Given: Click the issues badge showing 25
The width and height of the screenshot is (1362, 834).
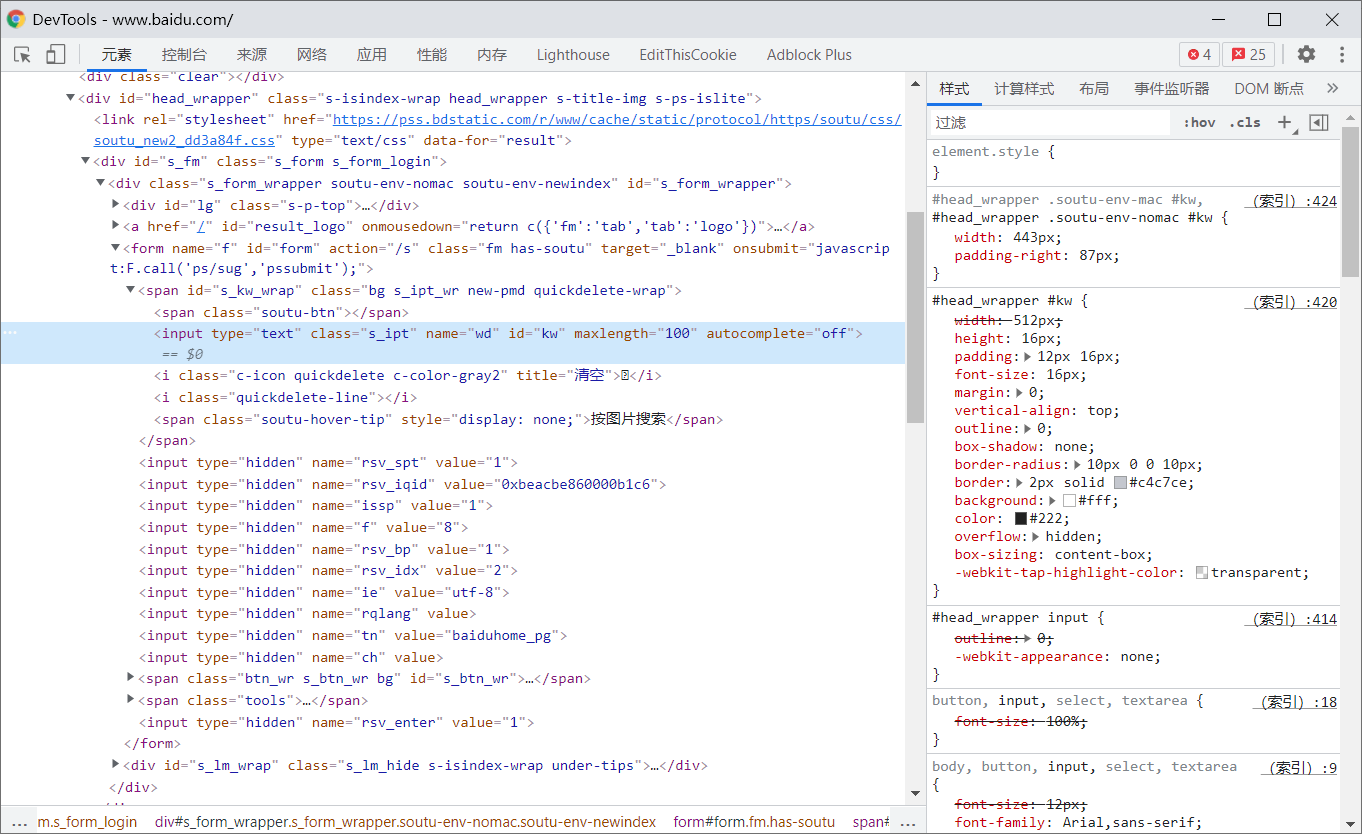Looking at the screenshot, I should click(1248, 55).
